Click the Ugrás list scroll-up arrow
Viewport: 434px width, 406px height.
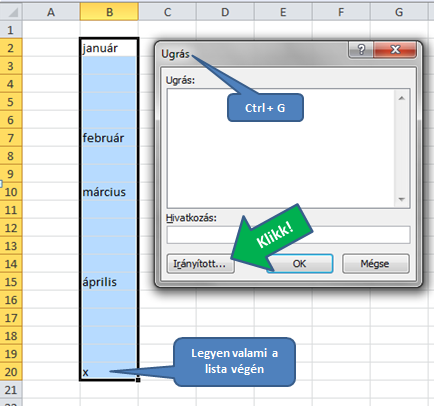402,98
